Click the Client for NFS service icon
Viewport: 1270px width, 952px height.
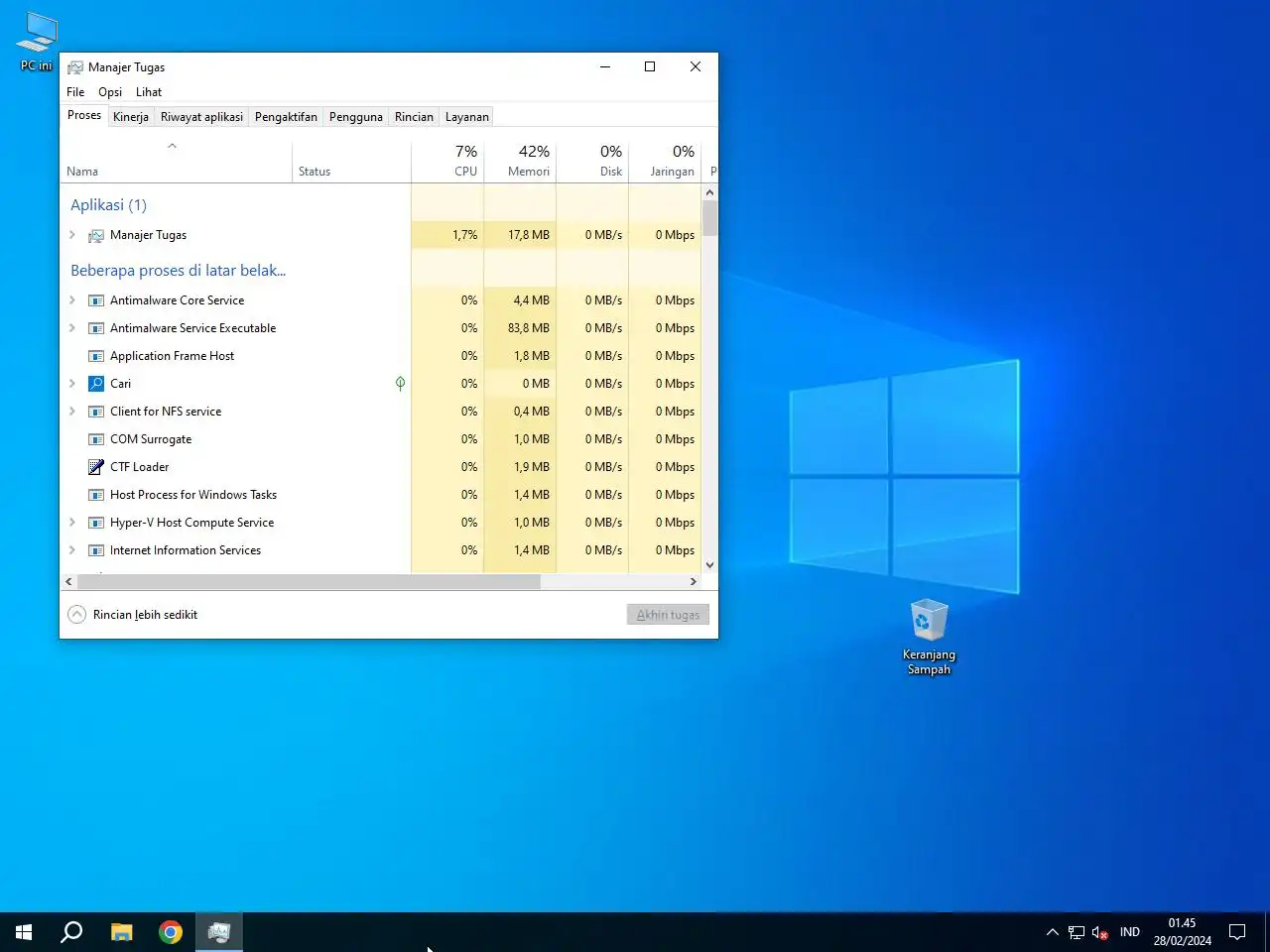tap(96, 412)
